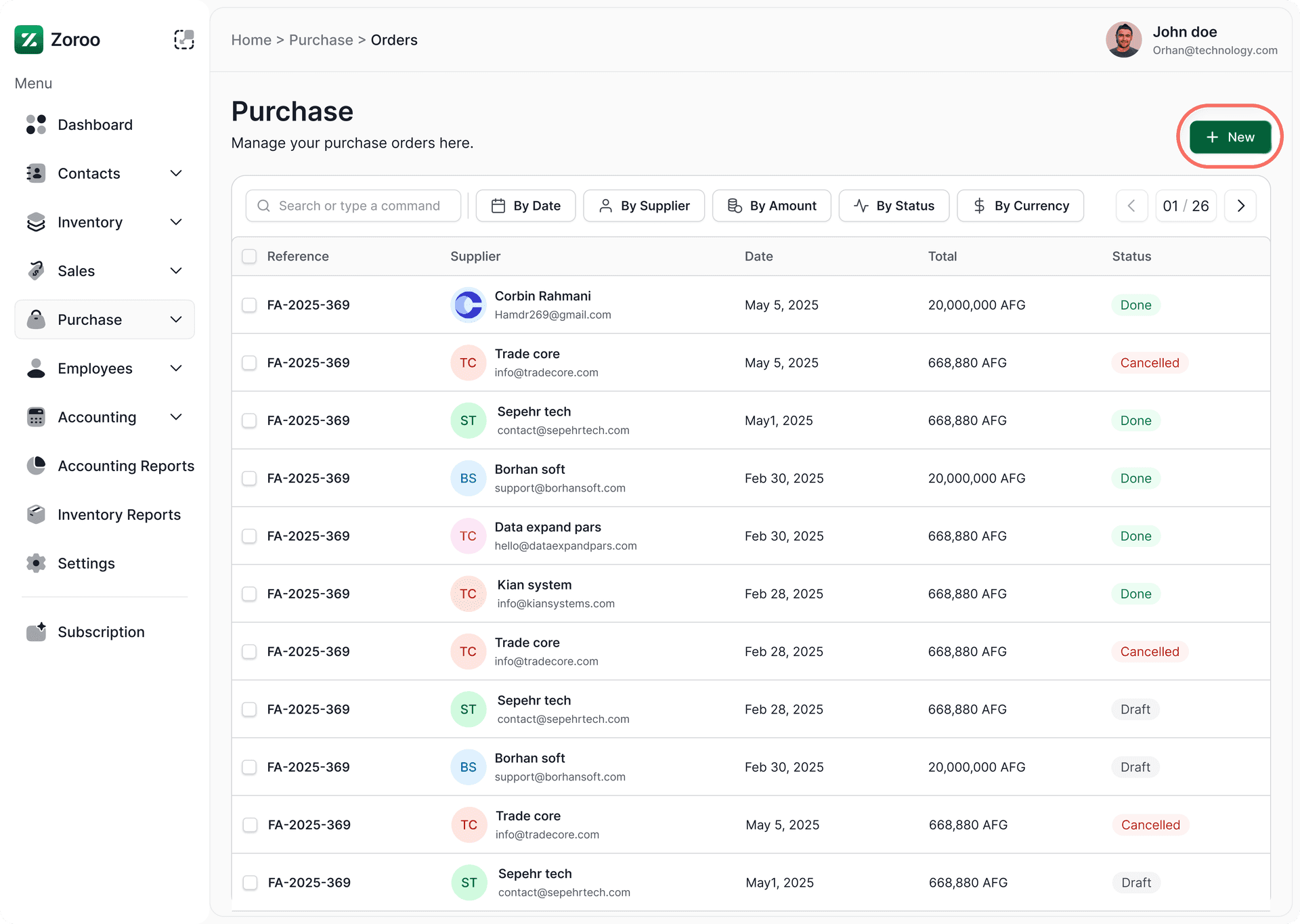Open the Dashboard from the sidebar
The width and height of the screenshot is (1300, 924).
pos(35,125)
